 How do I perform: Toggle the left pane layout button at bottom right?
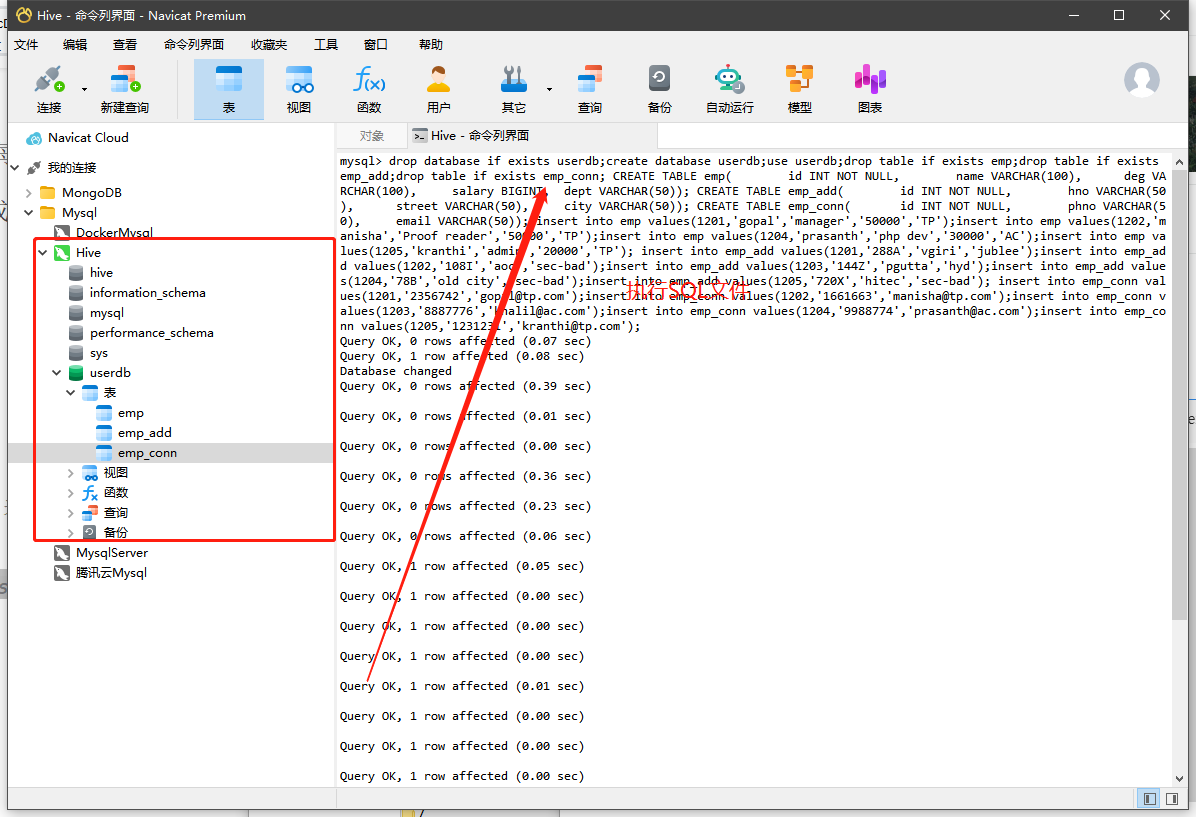1149,798
